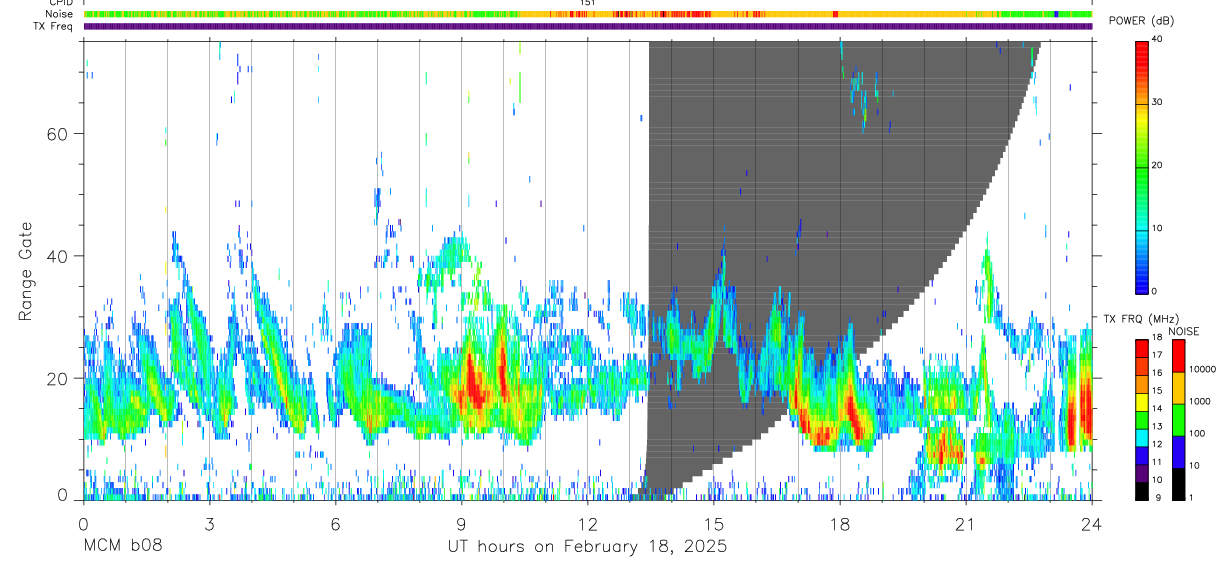Click the 12 label in TX FRQ legend
1228x567 pixels.
[x=1158, y=444]
